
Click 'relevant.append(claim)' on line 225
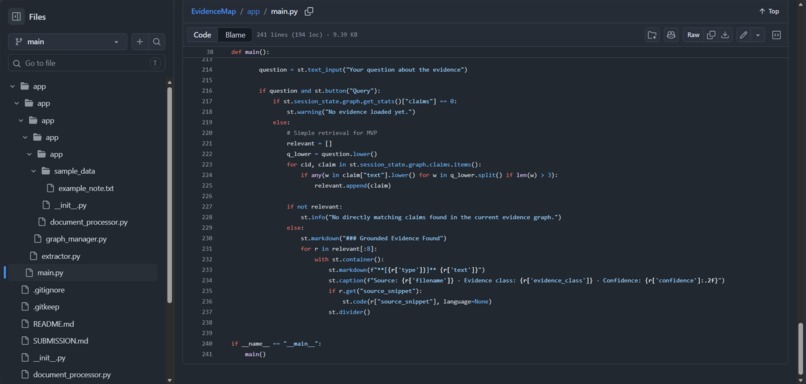click(353, 186)
